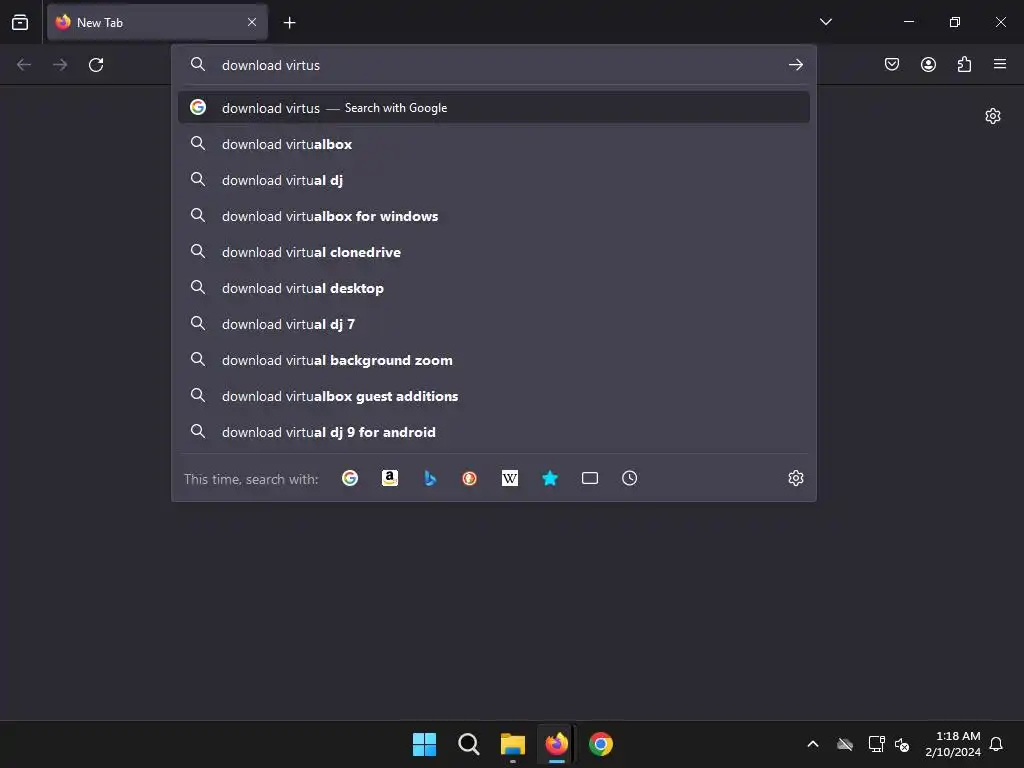Click OneDrive cloud tray icon

click(845, 744)
